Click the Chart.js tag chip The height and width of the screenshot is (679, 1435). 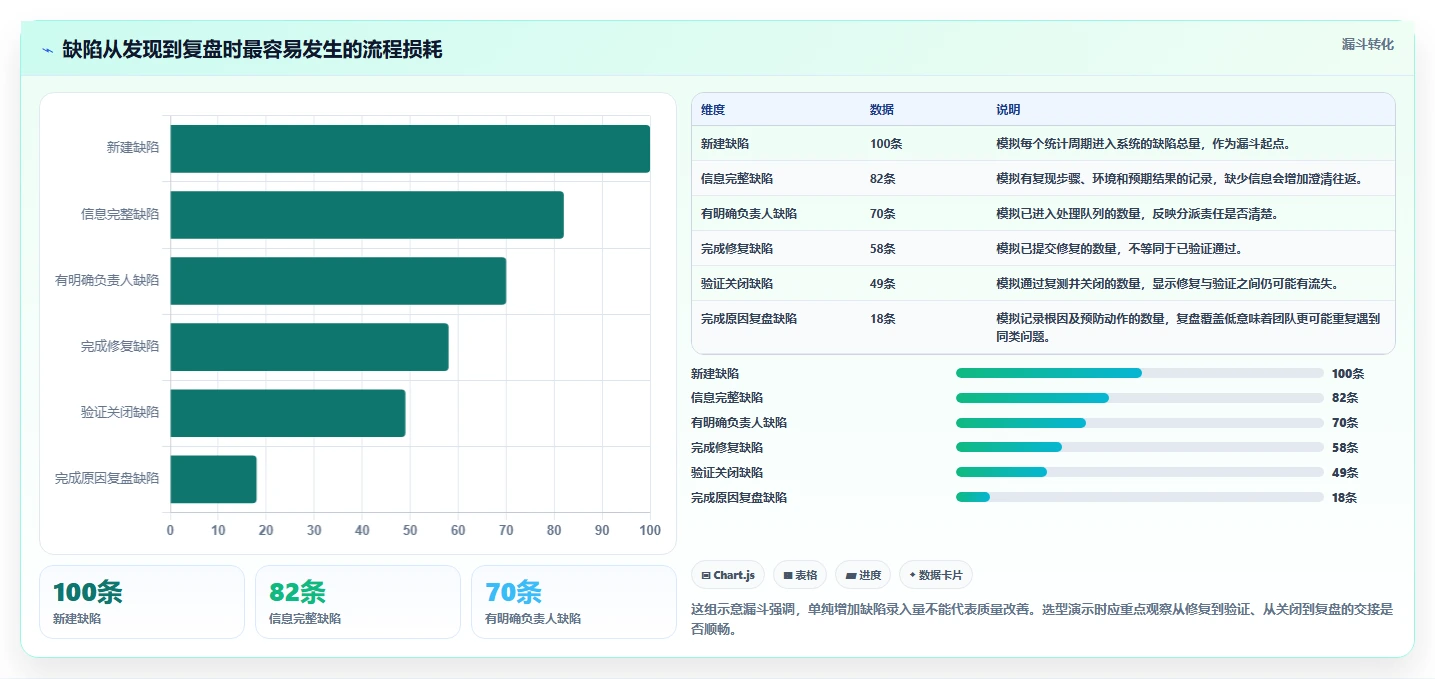(x=728, y=575)
